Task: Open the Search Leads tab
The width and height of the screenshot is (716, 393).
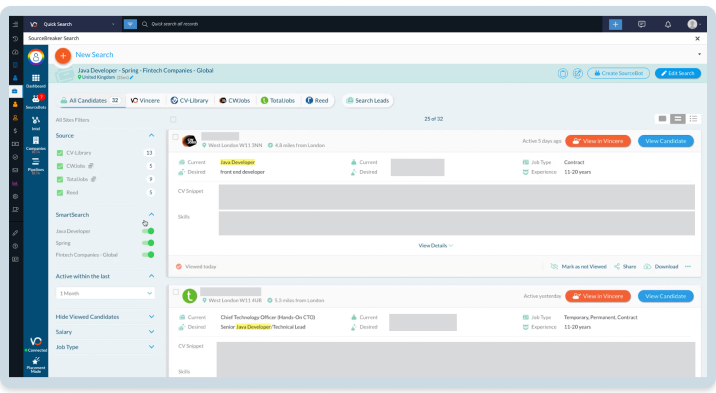Action: (x=368, y=100)
